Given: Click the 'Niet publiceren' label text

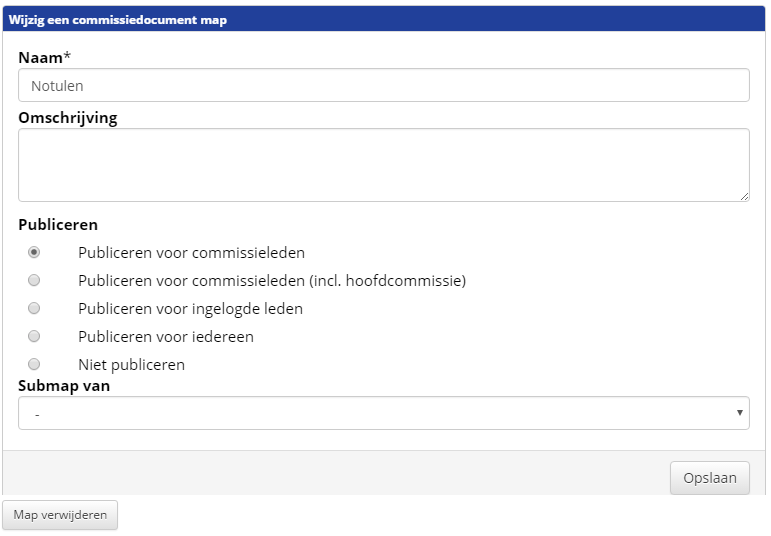Looking at the screenshot, I should (131, 365).
